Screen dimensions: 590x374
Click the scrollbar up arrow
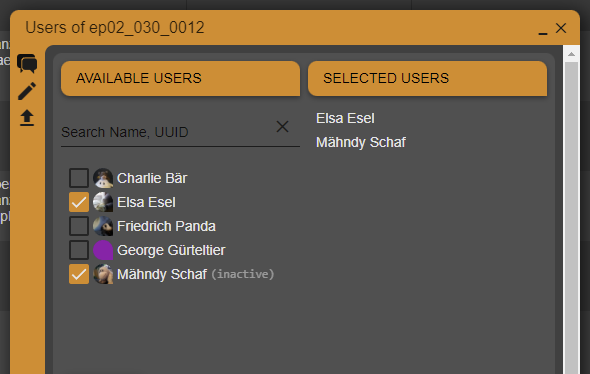[x=571, y=54]
